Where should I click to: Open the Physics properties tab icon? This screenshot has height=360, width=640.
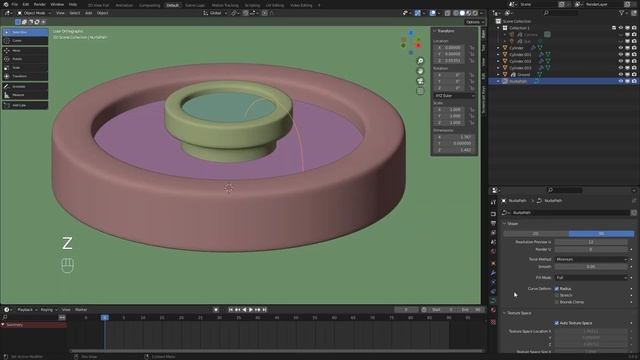(493, 282)
